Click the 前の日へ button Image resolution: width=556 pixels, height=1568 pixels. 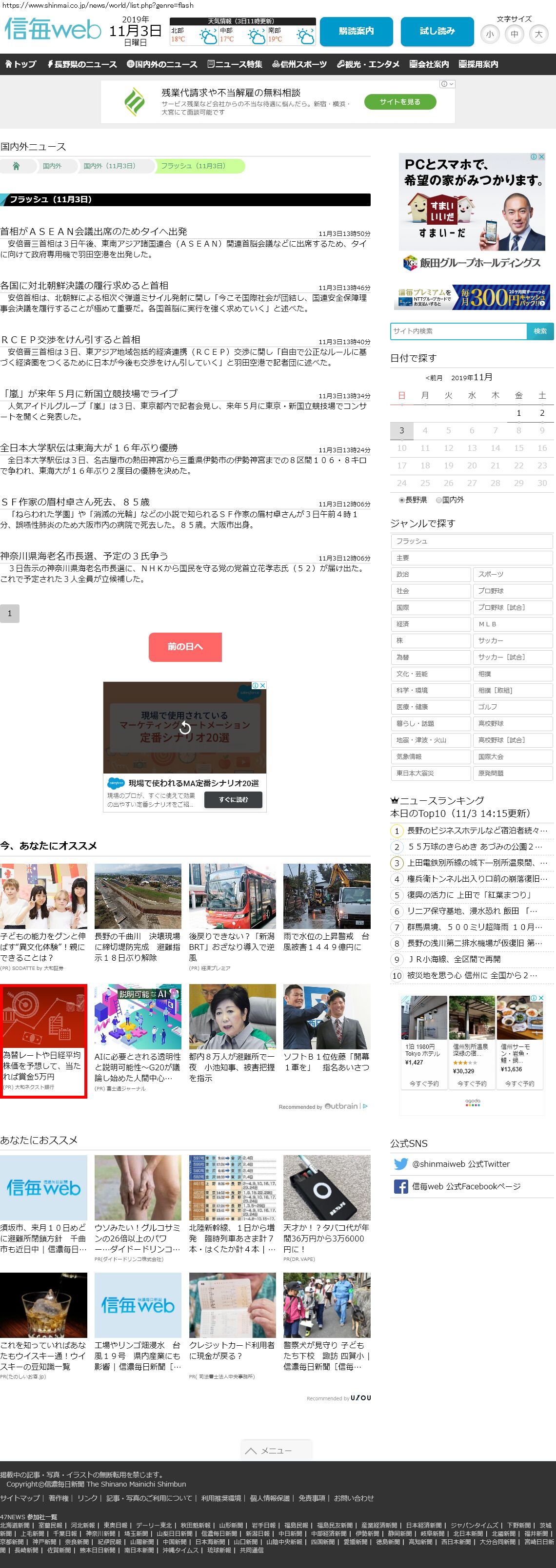coord(185,646)
